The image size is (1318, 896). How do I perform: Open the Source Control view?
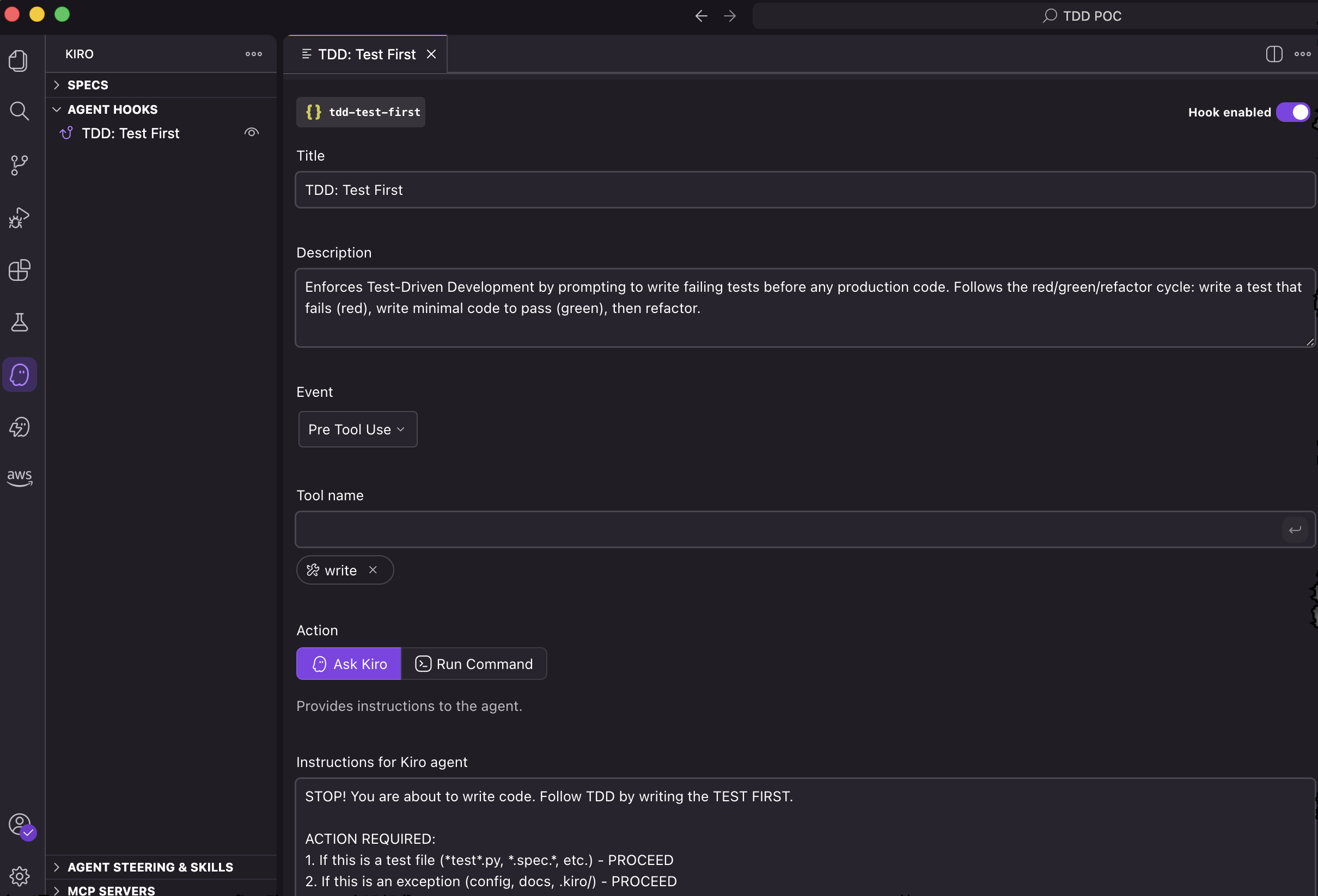19,165
